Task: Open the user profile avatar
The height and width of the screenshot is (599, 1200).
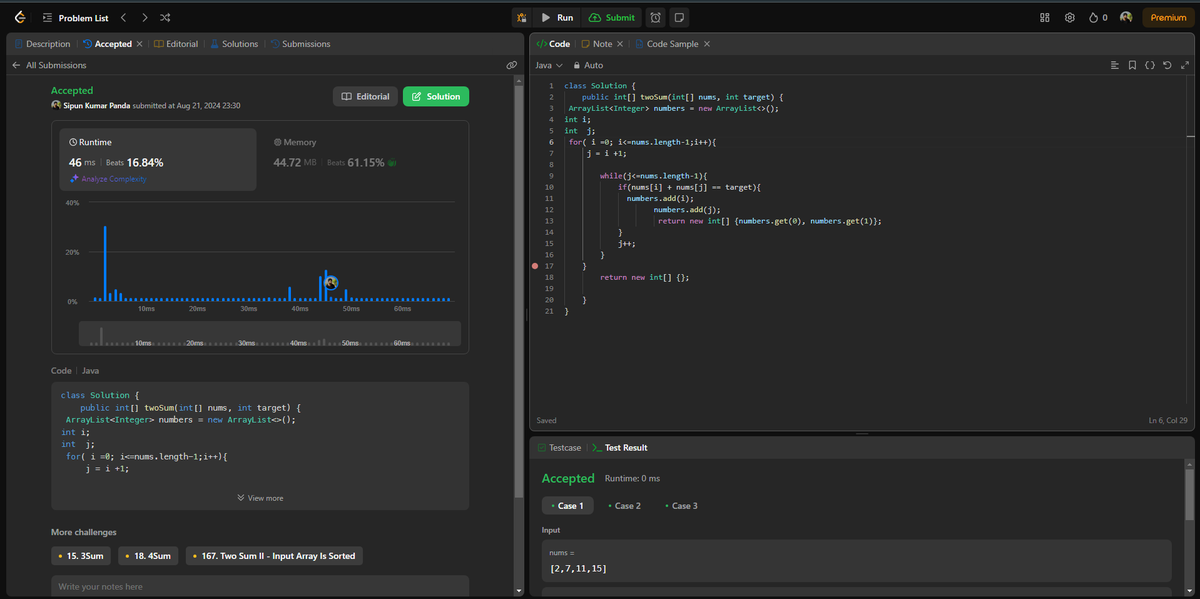Action: (1126, 17)
